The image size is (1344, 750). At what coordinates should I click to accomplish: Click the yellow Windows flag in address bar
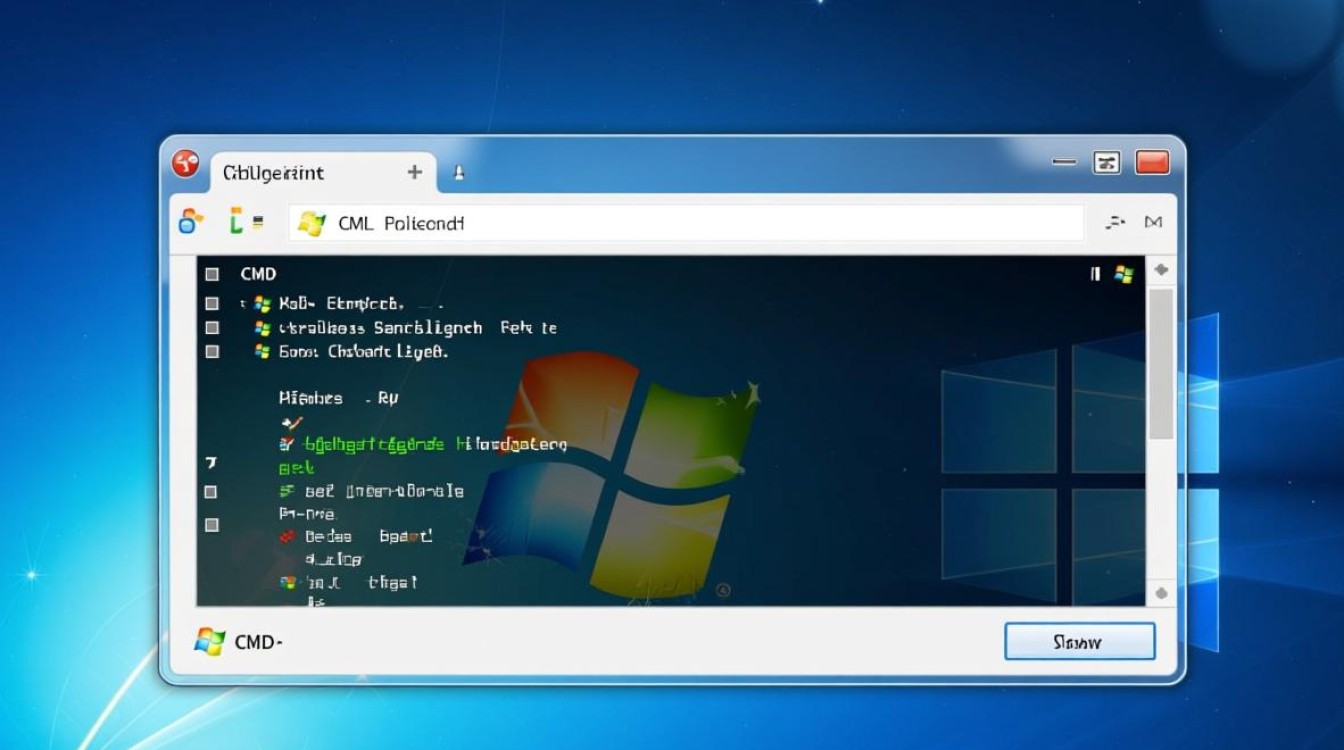click(x=312, y=224)
